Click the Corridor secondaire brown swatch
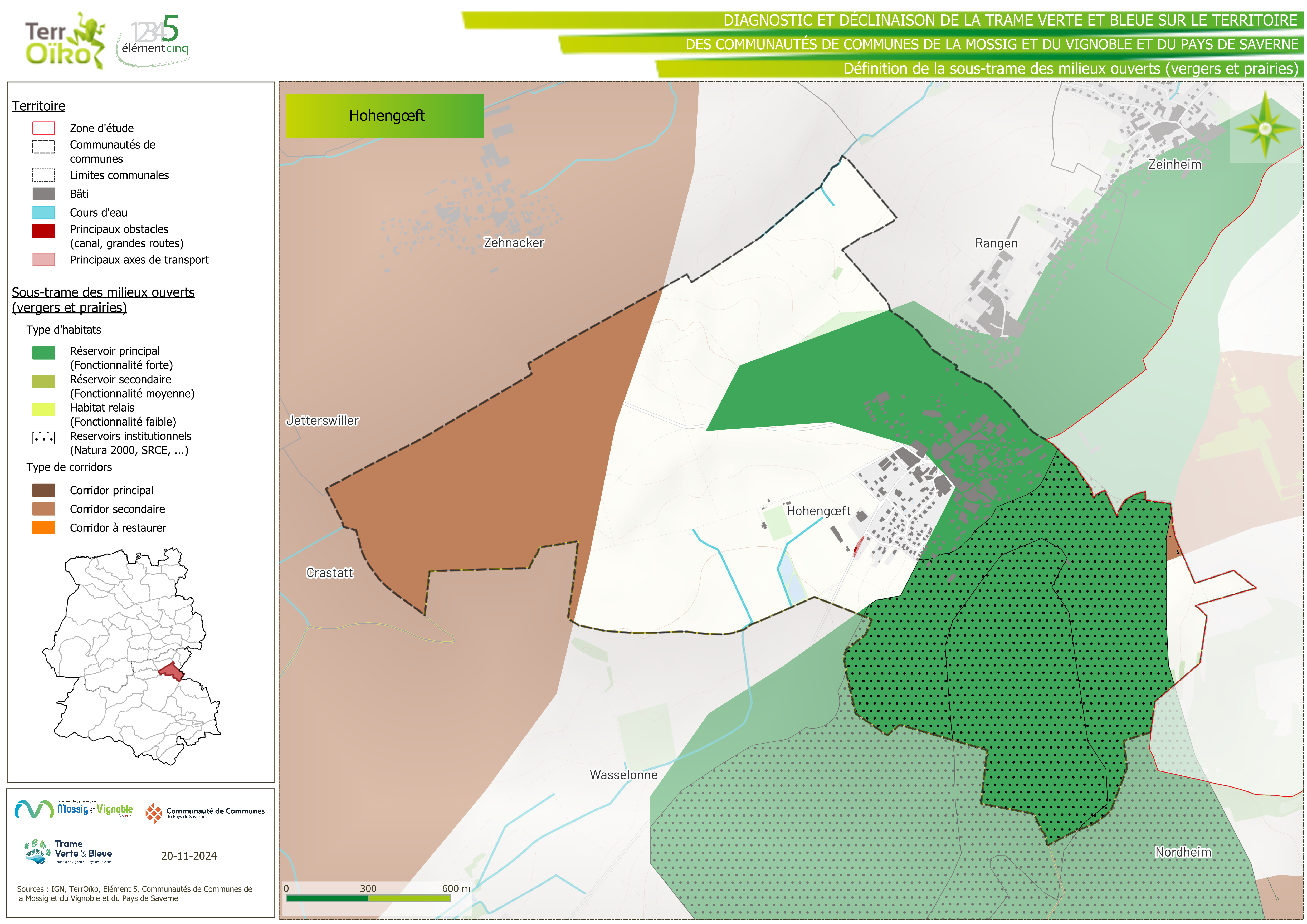This screenshot has height=924, width=1307. pyautogui.click(x=44, y=509)
